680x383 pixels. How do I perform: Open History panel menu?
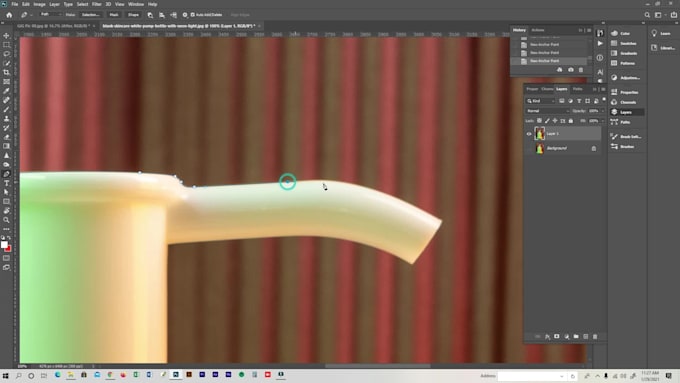589,30
